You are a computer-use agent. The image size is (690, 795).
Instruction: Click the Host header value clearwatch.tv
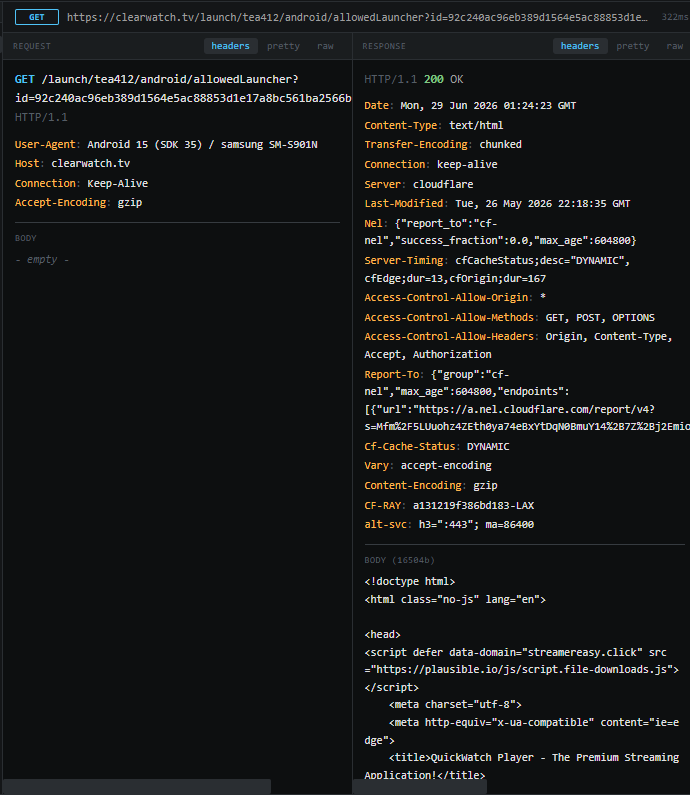click(x=91, y=163)
